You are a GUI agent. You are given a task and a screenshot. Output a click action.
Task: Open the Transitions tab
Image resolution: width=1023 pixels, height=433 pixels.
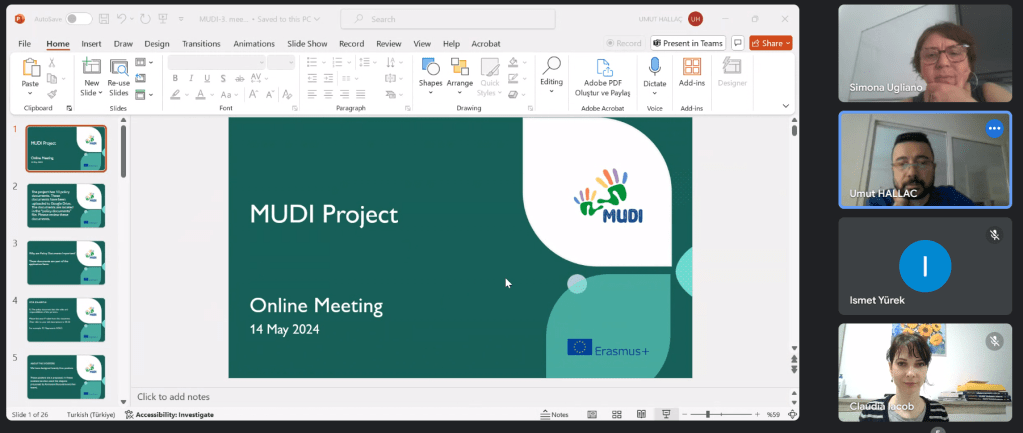click(201, 44)
